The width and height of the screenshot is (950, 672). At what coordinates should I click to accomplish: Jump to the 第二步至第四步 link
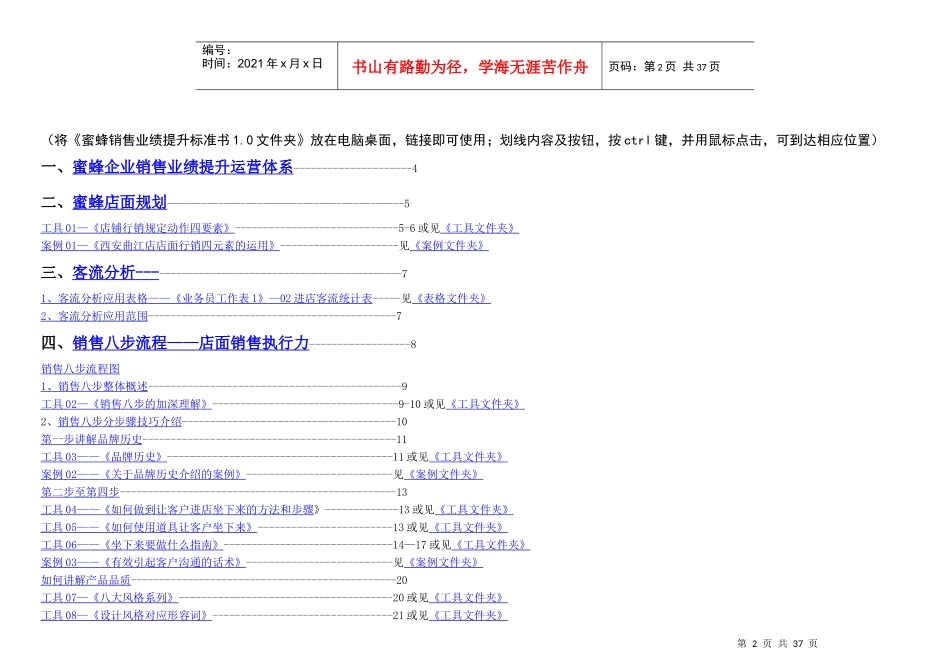coord(81,492)
